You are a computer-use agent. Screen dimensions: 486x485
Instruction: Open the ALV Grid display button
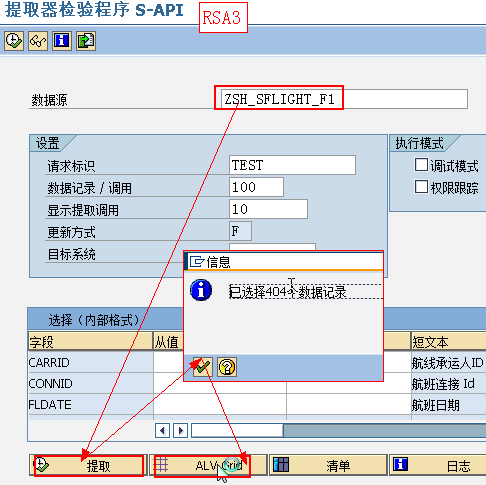pyautogui.click(x=208, y=465)
